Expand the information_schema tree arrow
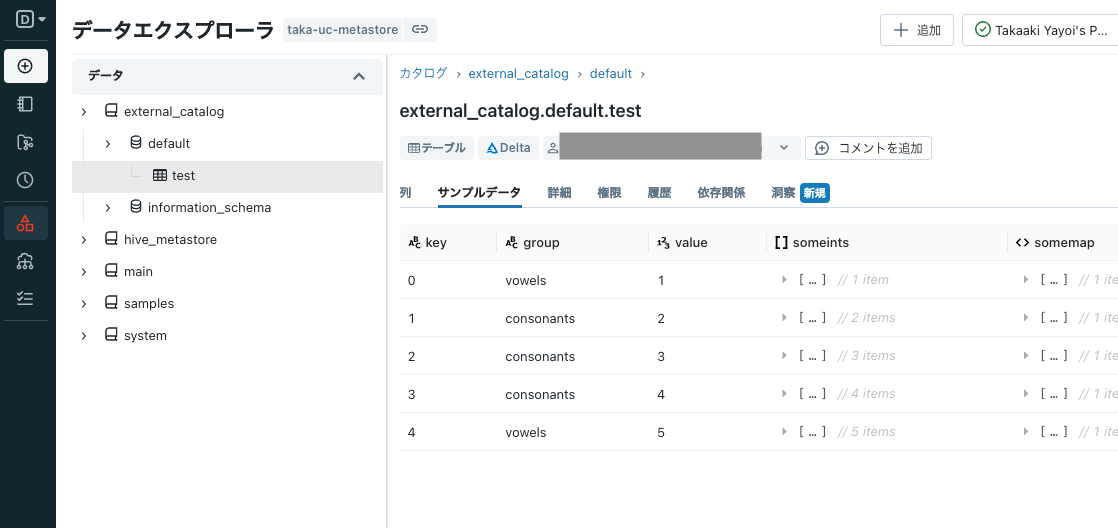 coord(108,208)
